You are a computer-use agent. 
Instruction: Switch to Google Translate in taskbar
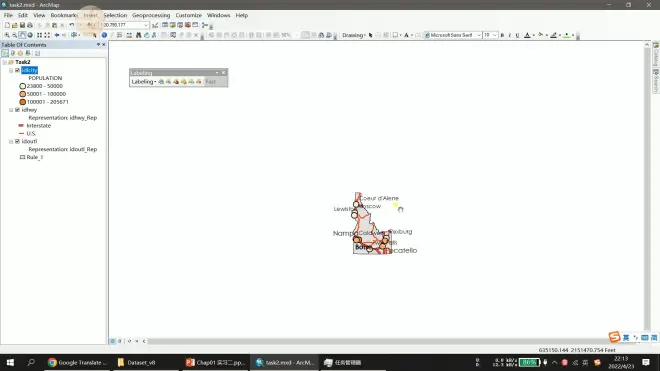pyautogui.click(x=77, y=363)
